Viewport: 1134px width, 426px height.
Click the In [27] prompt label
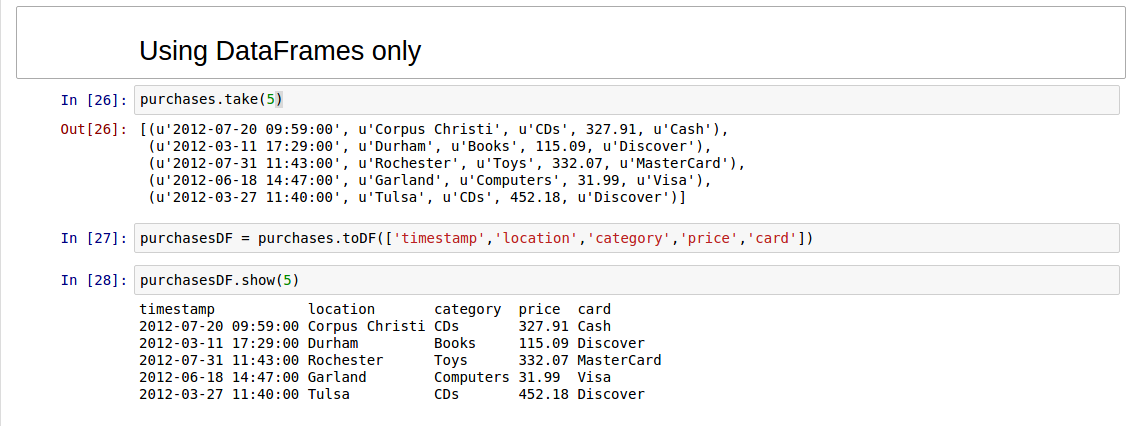(94, 238)
